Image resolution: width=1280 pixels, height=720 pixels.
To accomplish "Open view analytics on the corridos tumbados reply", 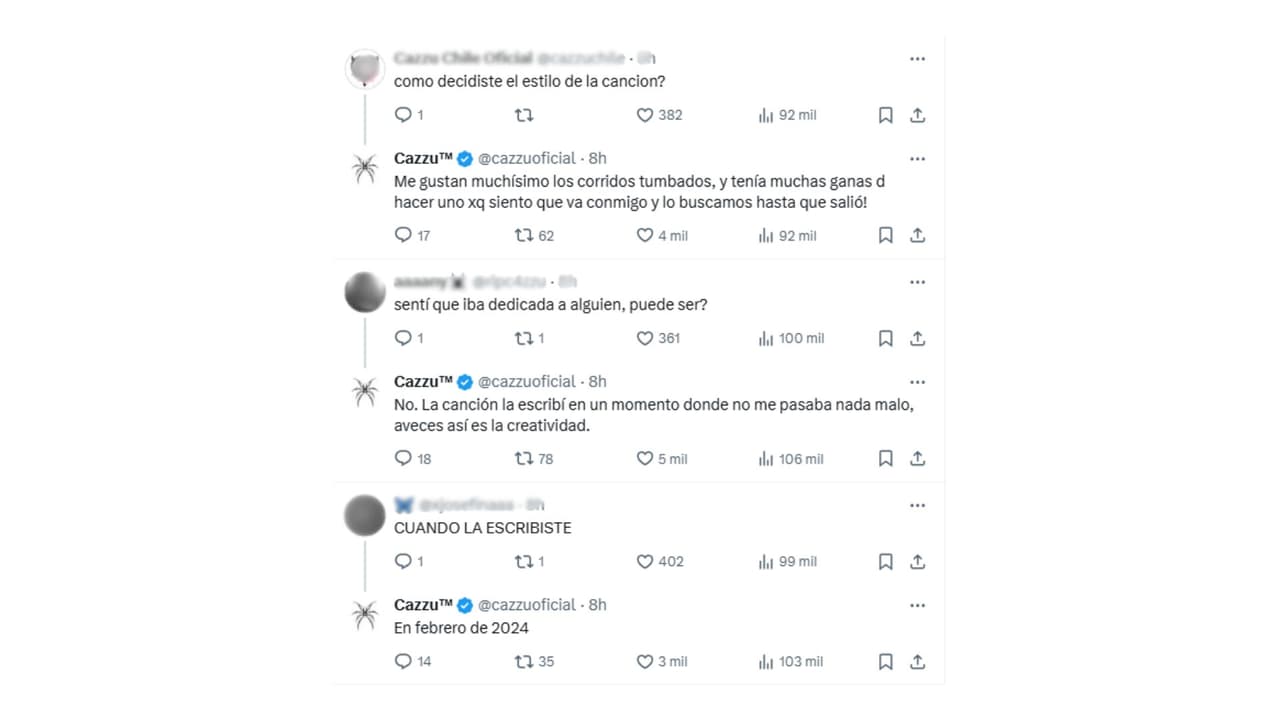I will point(765,235).
